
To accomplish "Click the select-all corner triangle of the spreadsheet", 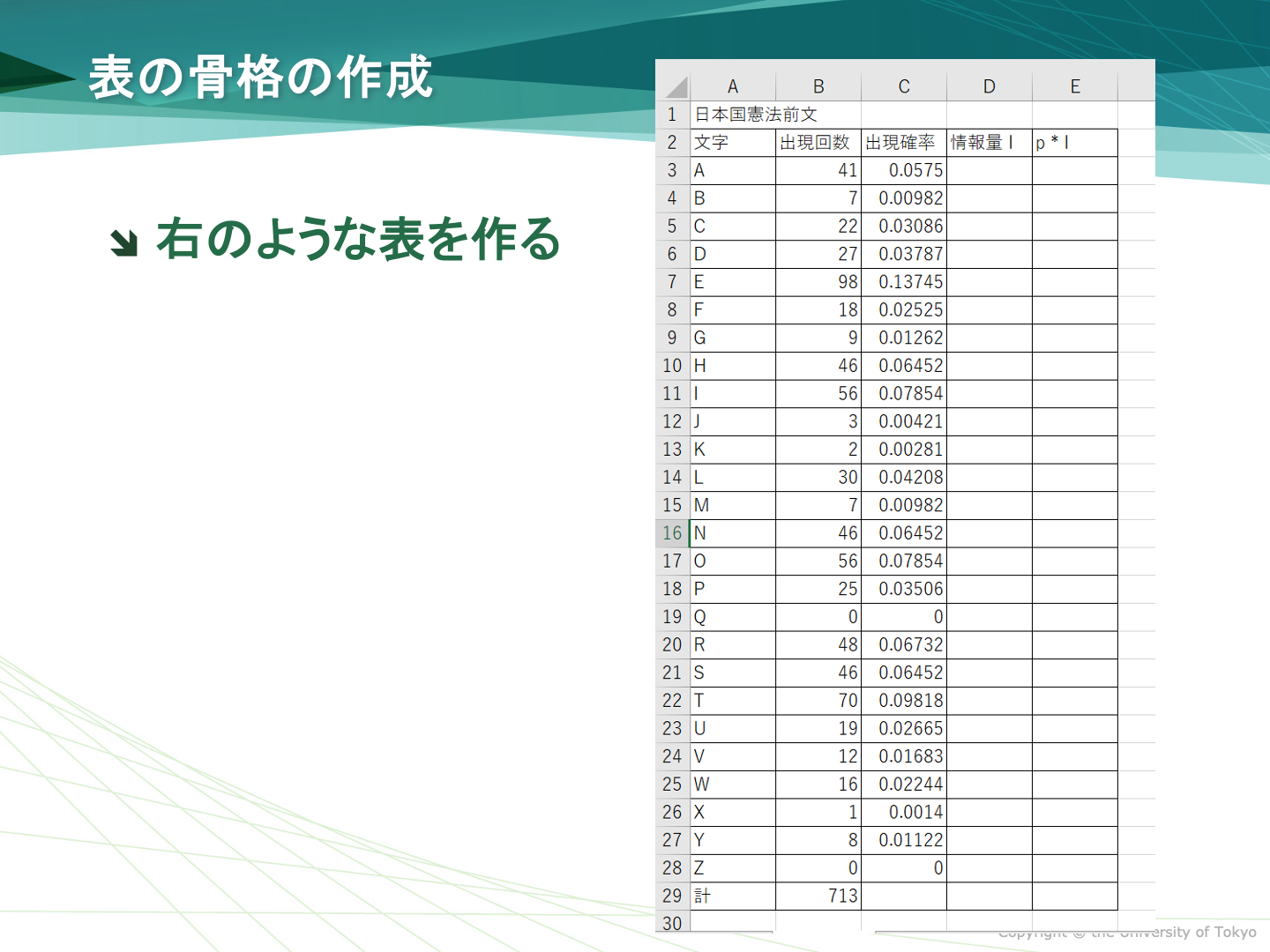I will pyautogui.click(x=676, y=86).
